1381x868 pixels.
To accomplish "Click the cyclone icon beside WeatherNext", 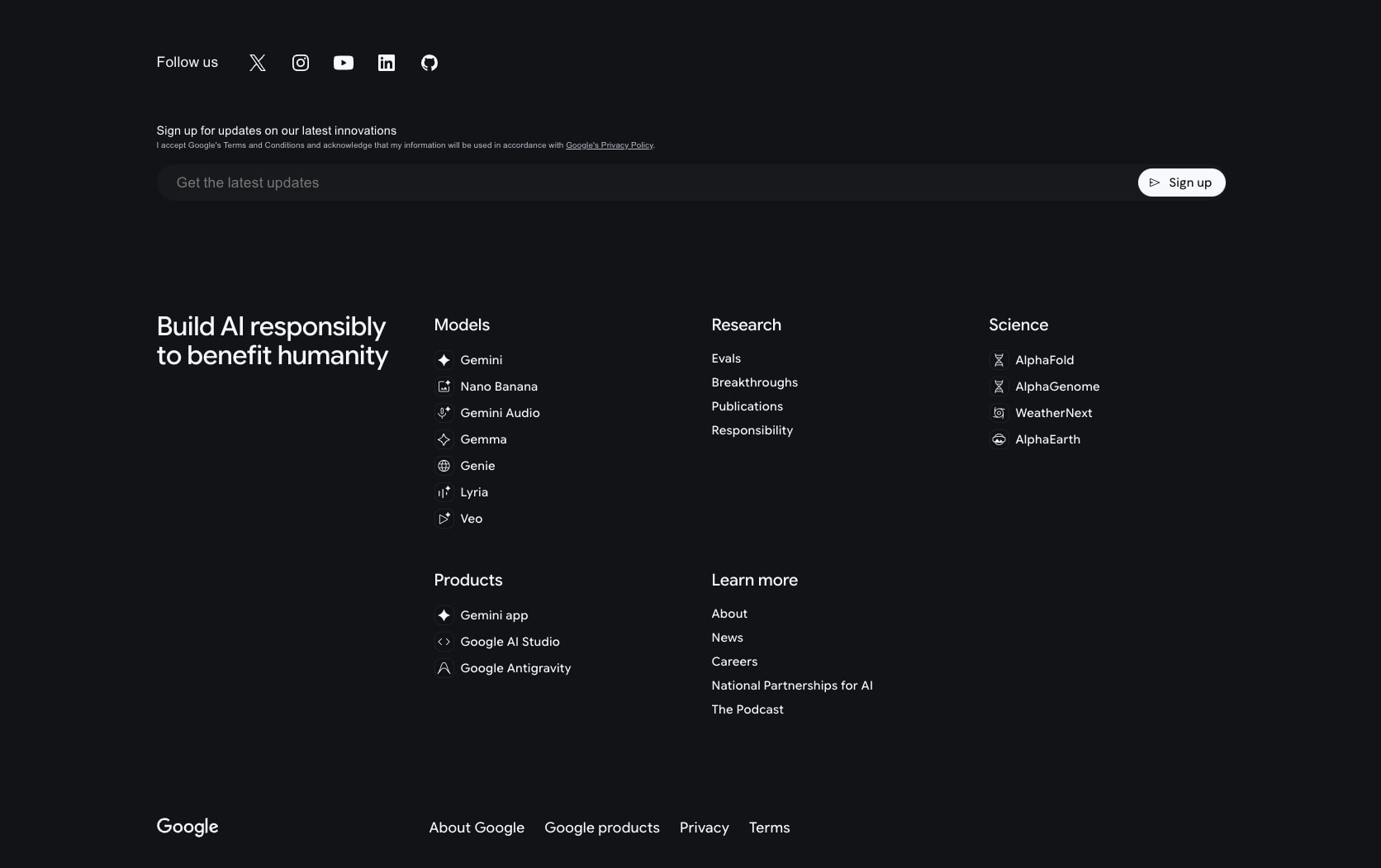I will (999, 413).
